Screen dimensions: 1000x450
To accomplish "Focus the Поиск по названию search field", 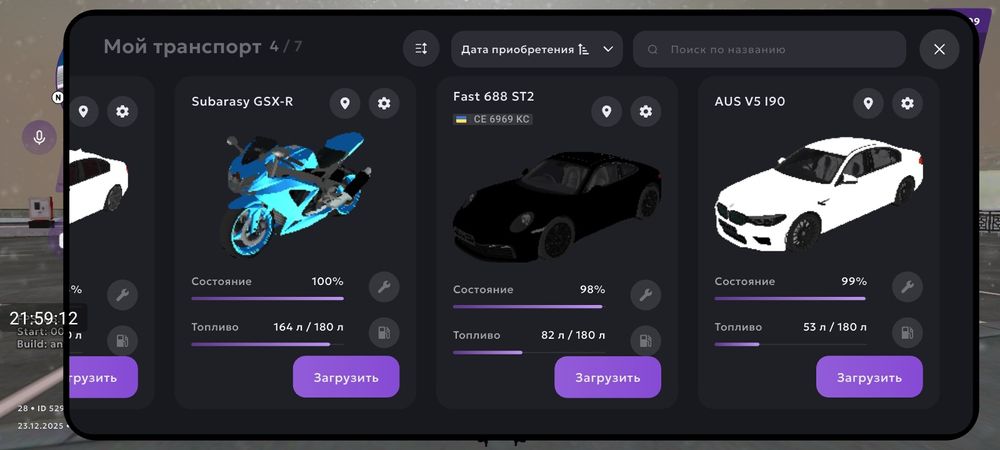I will pos(769,49).
